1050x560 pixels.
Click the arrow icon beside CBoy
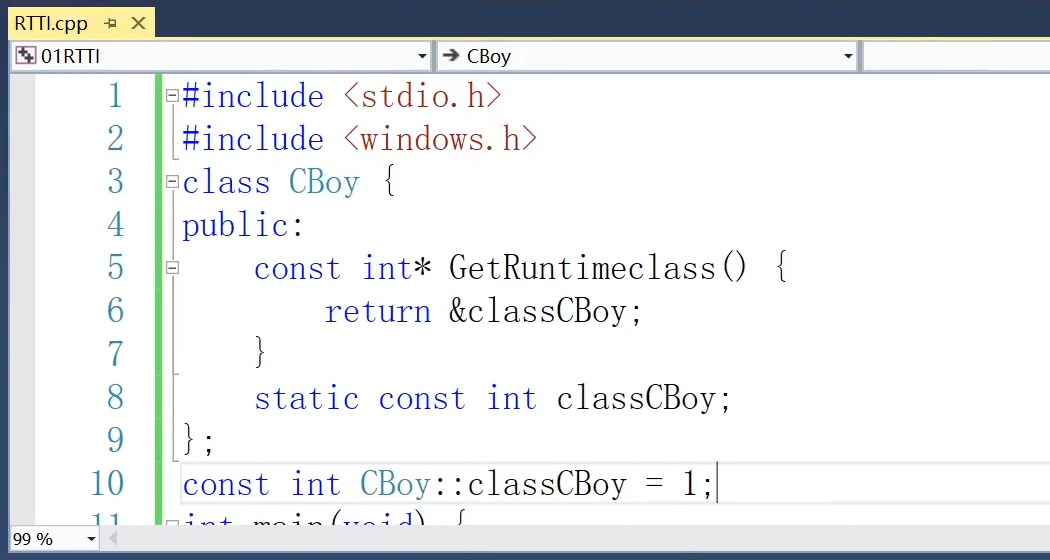451,56
